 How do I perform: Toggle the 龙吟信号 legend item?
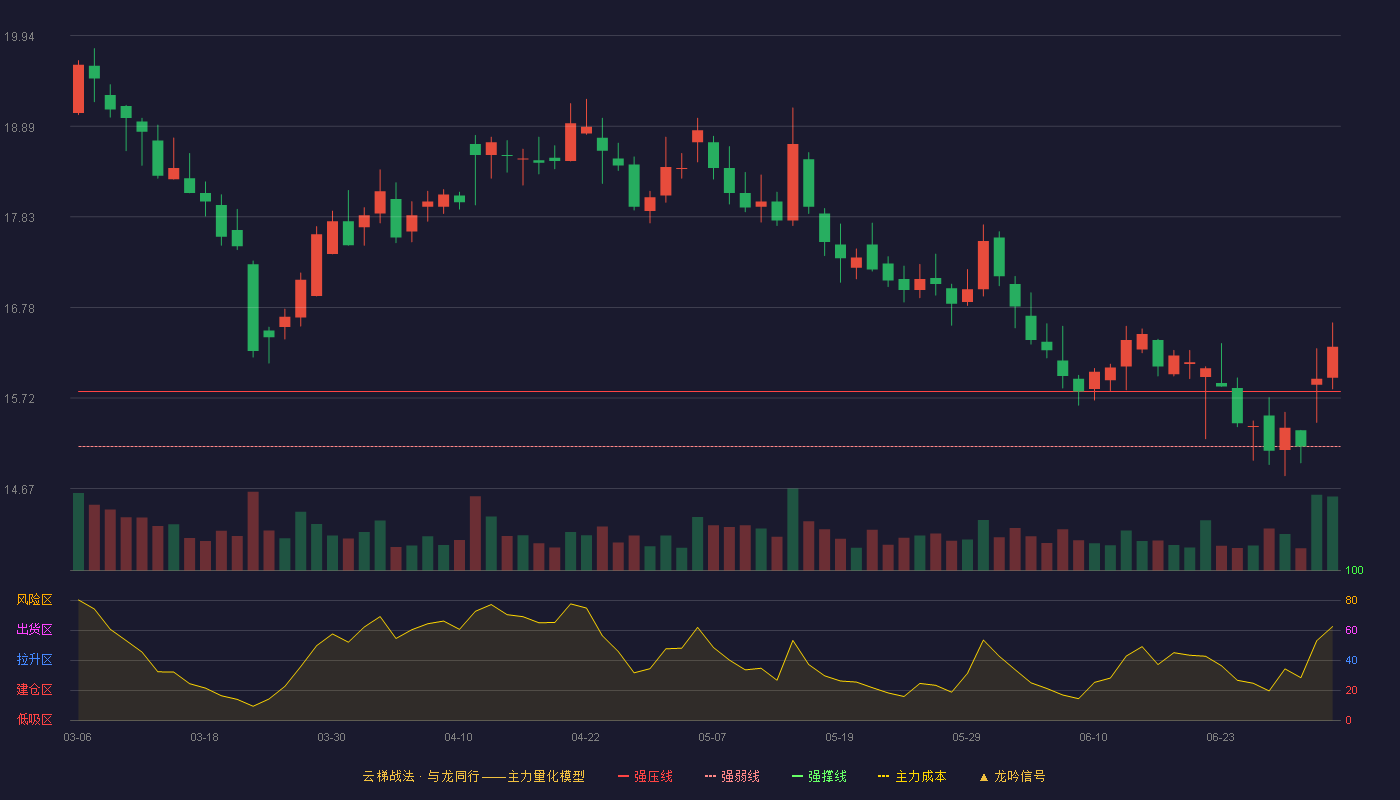(x=1012, y=776)
